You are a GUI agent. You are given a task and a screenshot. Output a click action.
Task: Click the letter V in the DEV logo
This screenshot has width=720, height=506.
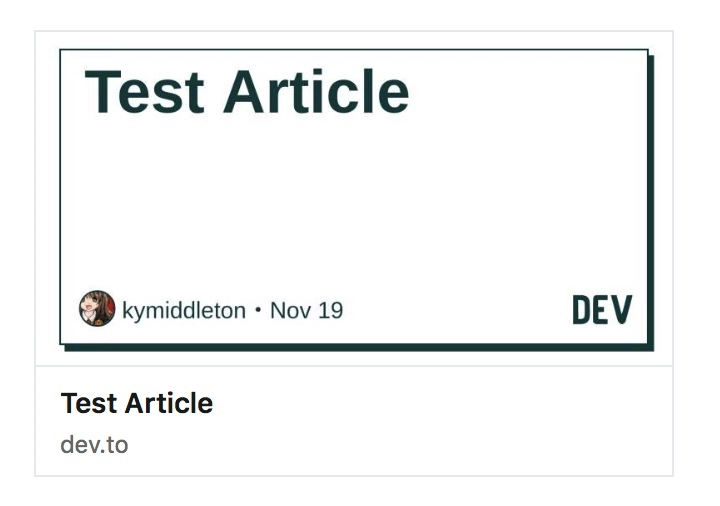click(x=622, y=310)
